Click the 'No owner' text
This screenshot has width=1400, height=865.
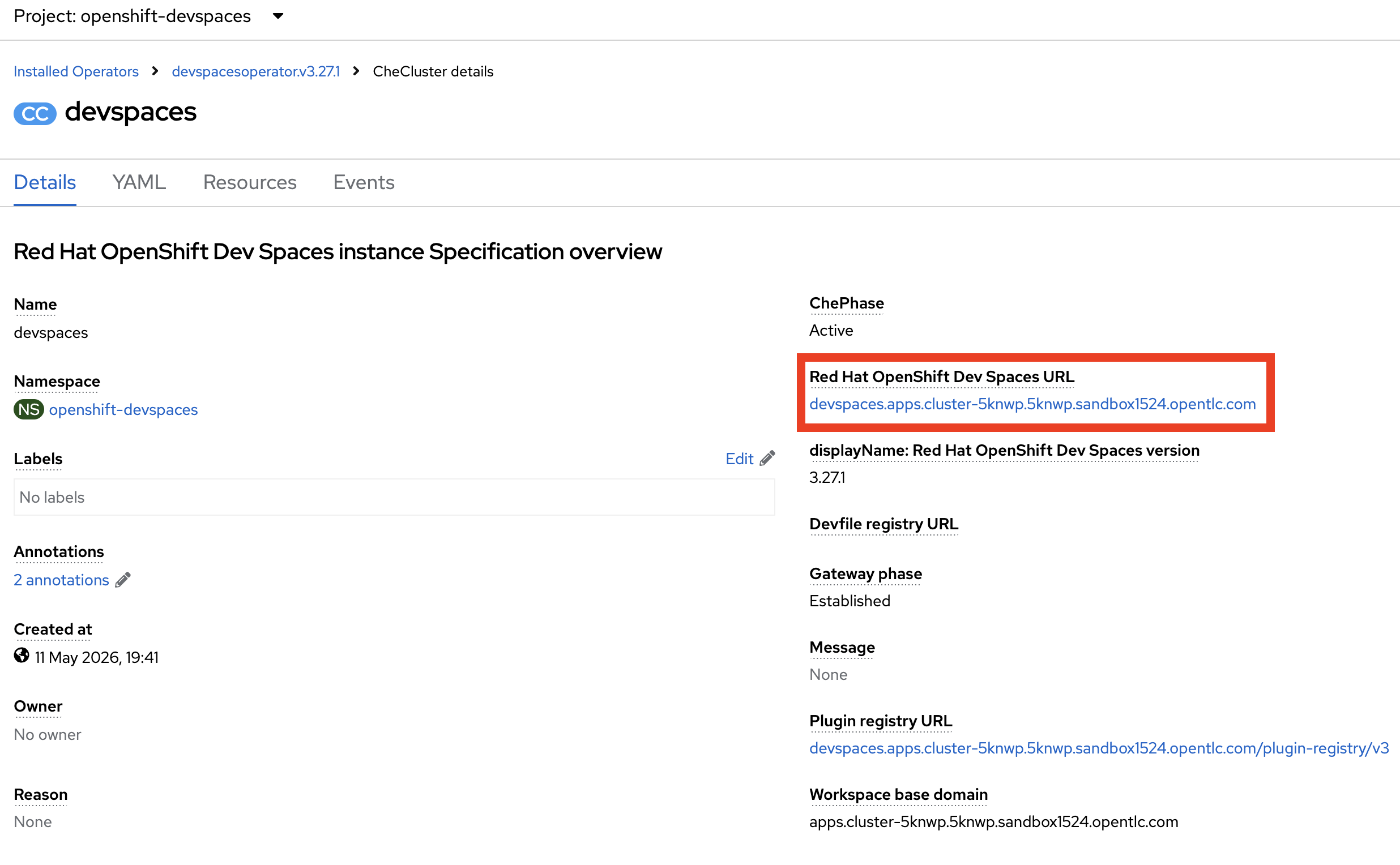(48, 735)
